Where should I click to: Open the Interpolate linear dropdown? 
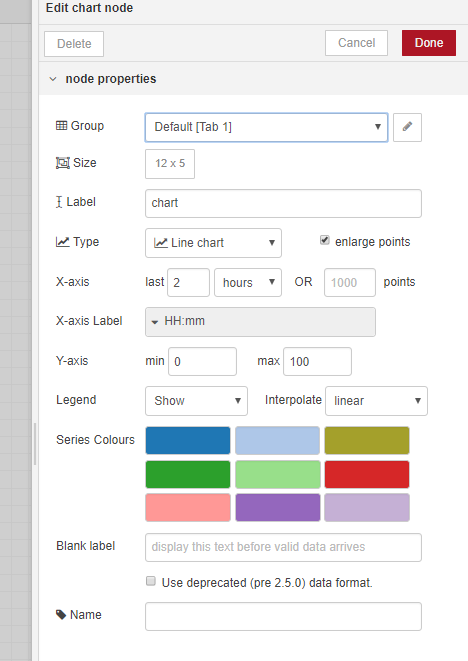point(376,401)
